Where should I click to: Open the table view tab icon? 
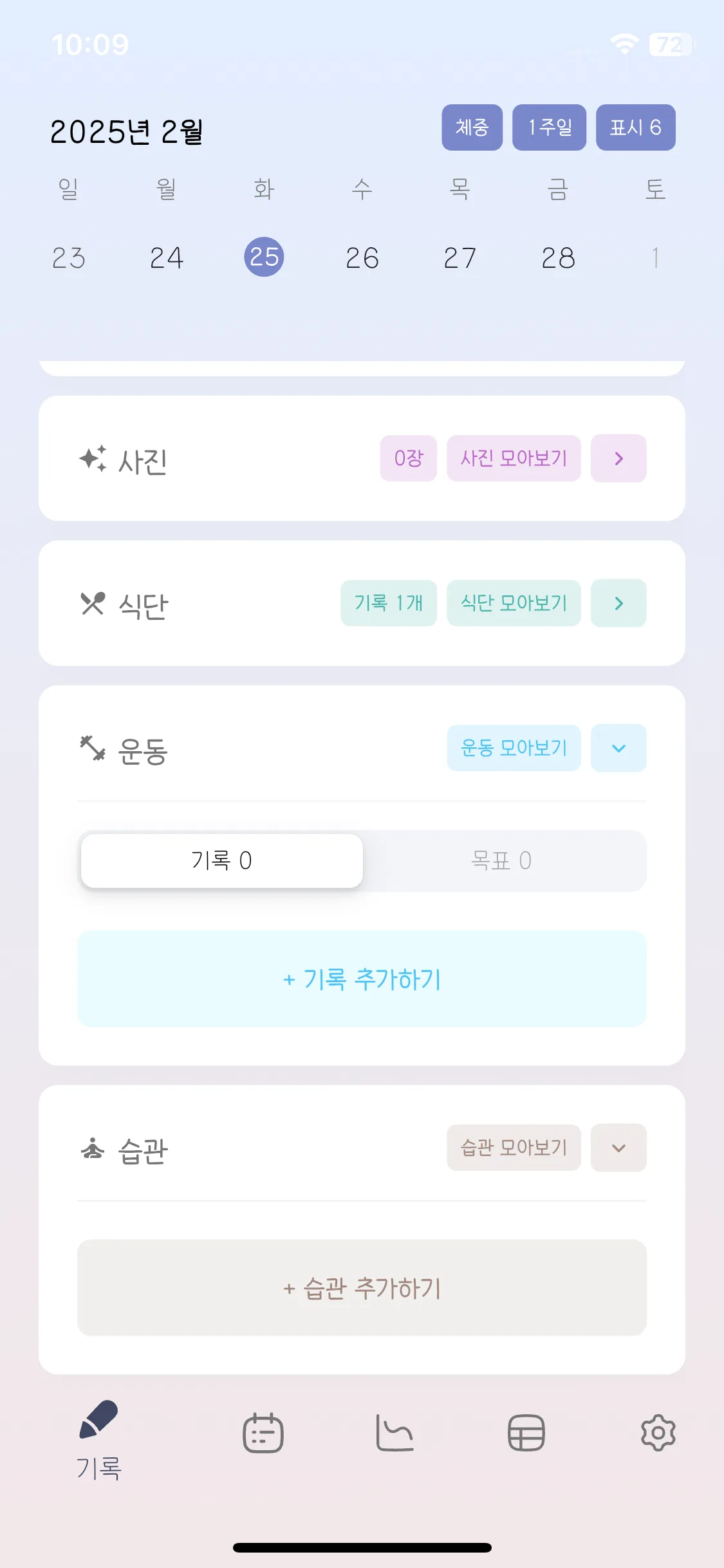pyautogui.click(x=526, y=1433)
